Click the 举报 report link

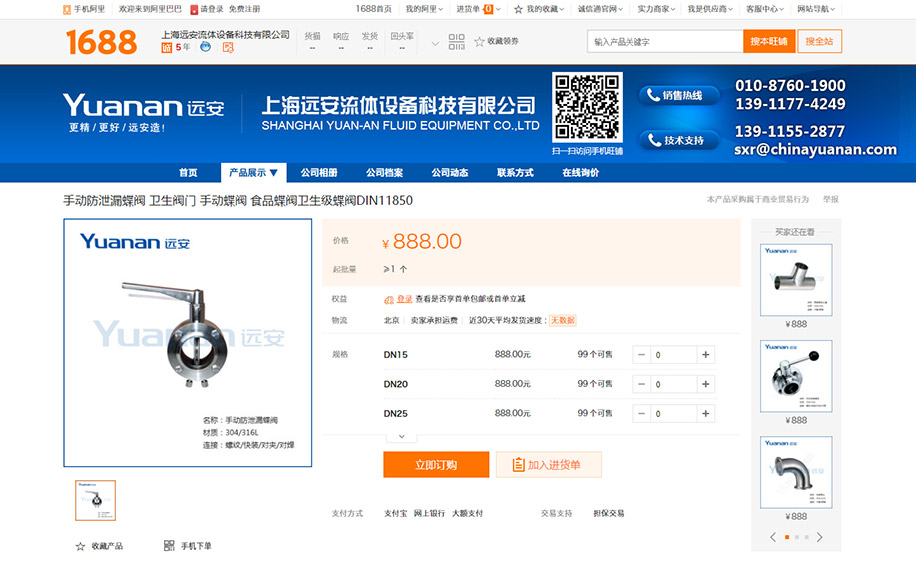[831, 199]
